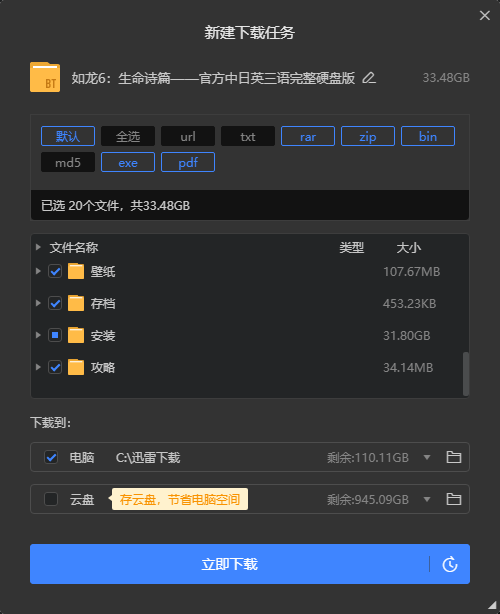The image size is (500, 614).
Task: Toggle the 默认 file filter
Action: [x=68, y=136]
